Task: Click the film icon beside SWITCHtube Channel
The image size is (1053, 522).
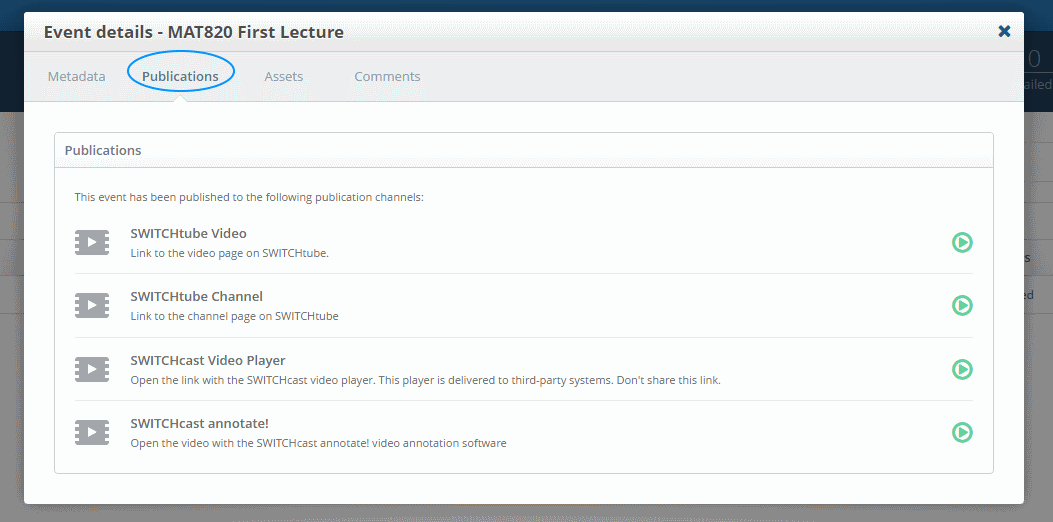Action: pyautogui.click(x=92, y=306)
